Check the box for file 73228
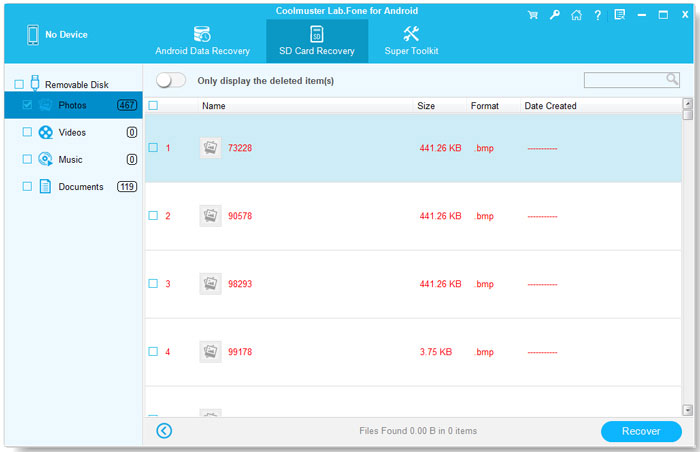700x452 pixels. tap(153, 148)
